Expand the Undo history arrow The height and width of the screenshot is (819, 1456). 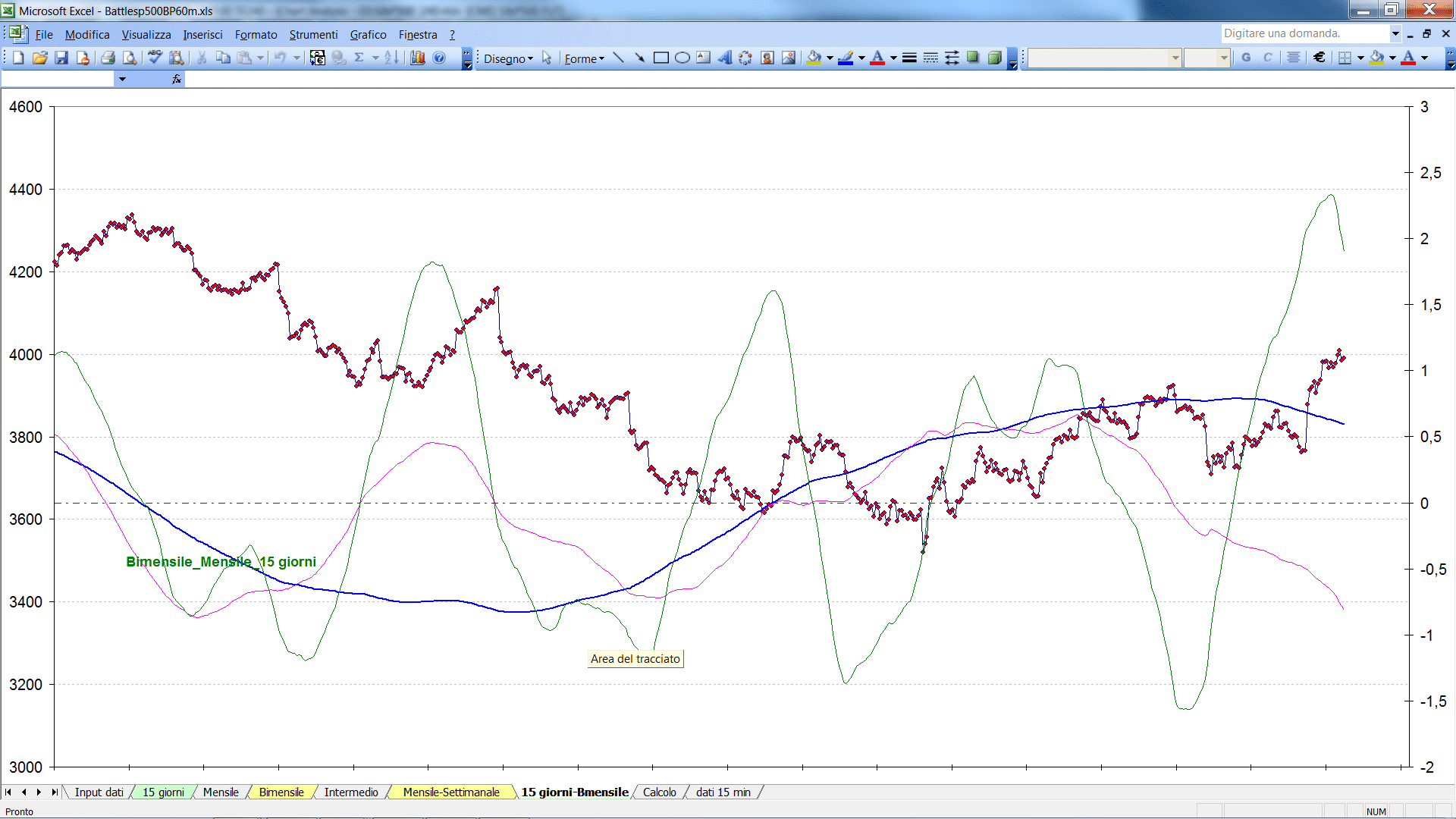click(297, 58)
